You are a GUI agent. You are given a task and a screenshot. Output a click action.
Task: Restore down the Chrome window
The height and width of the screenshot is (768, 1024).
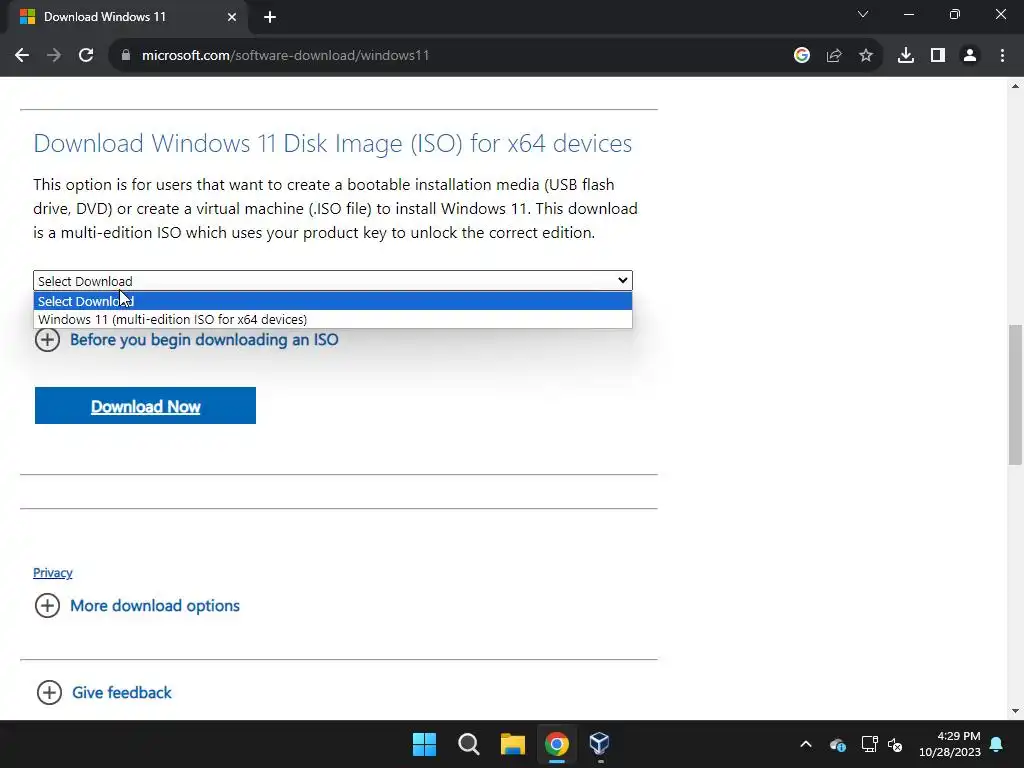pyautogui.click(x=955, y=14)
